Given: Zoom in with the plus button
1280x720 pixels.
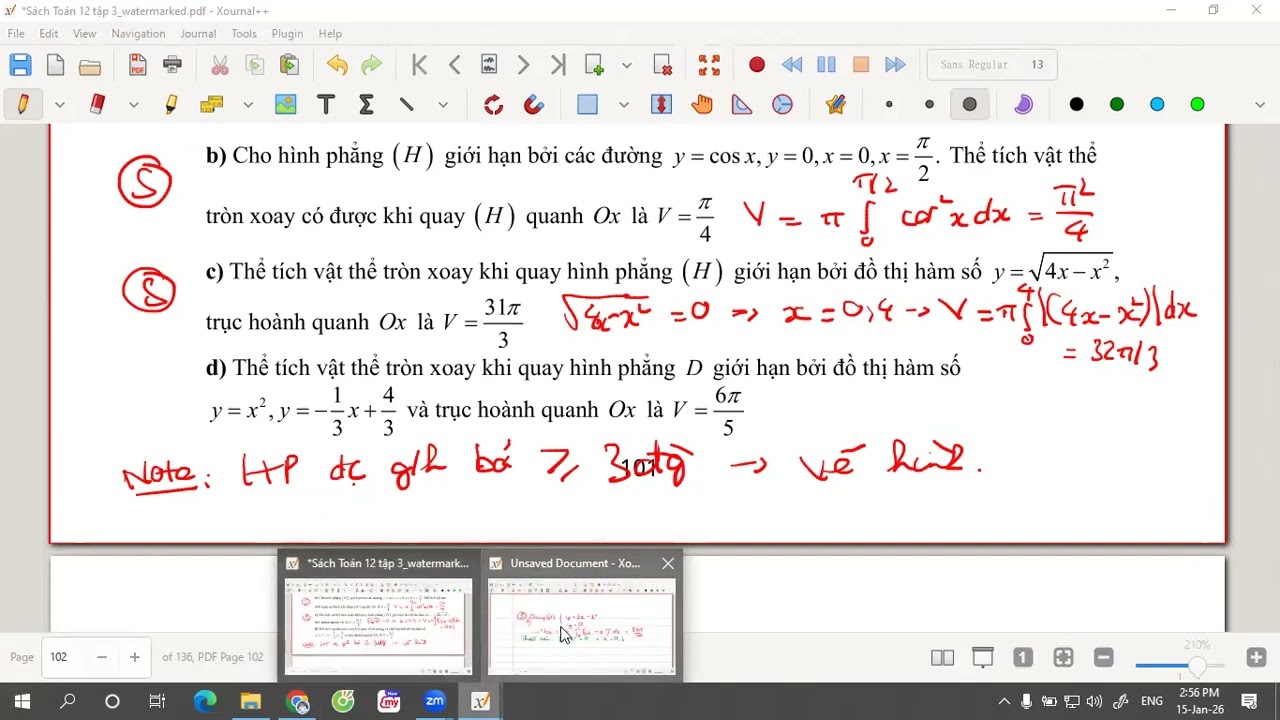Looking at the screenshot, I should click(x=1257, y=657).
